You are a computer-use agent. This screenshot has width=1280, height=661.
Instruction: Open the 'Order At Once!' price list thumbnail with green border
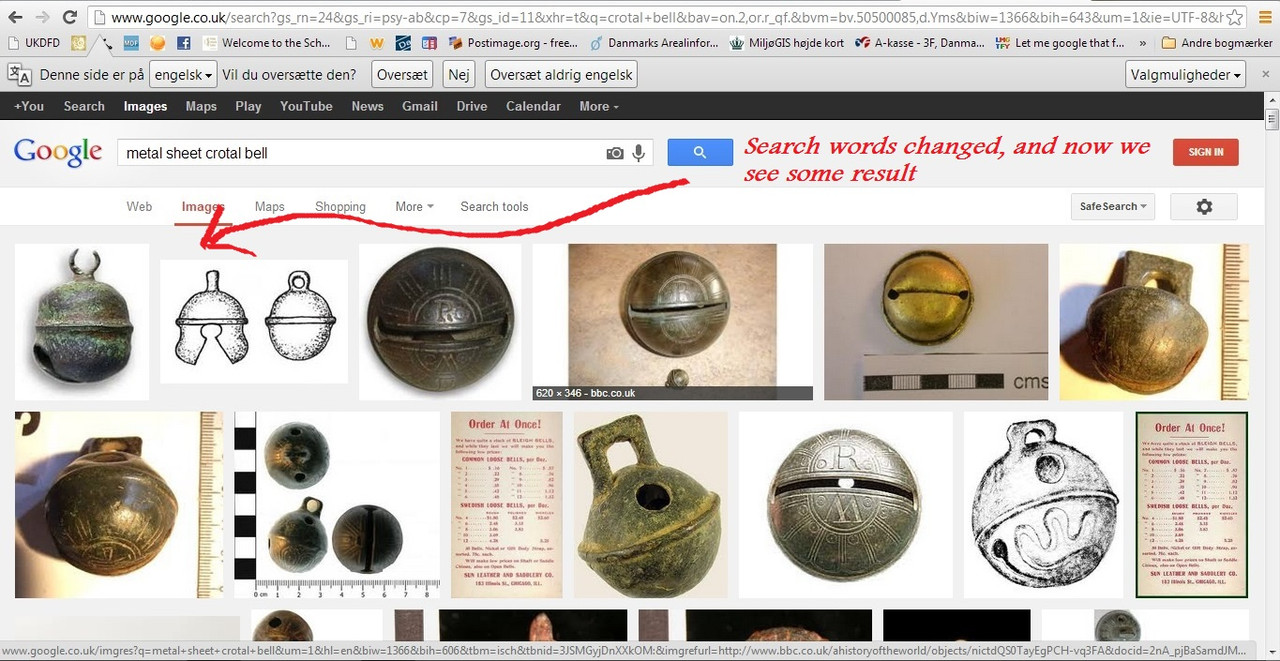(x=1192, y=505)
